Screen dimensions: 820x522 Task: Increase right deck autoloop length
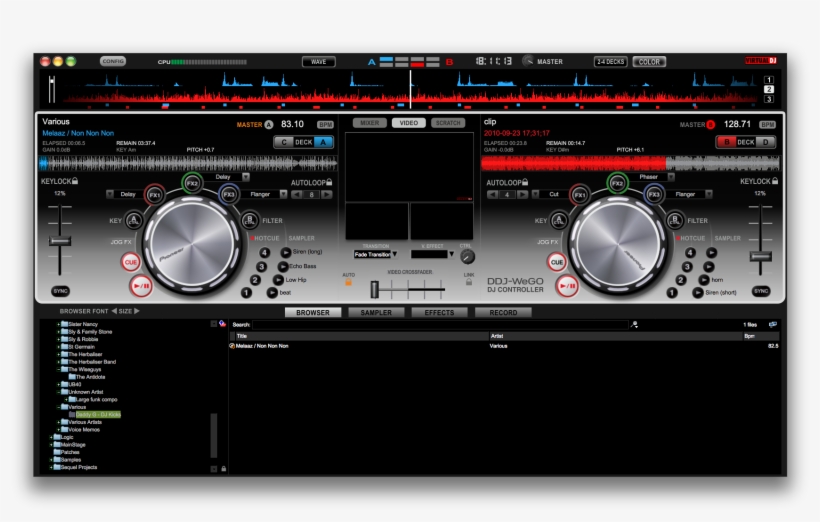(522, 195)
